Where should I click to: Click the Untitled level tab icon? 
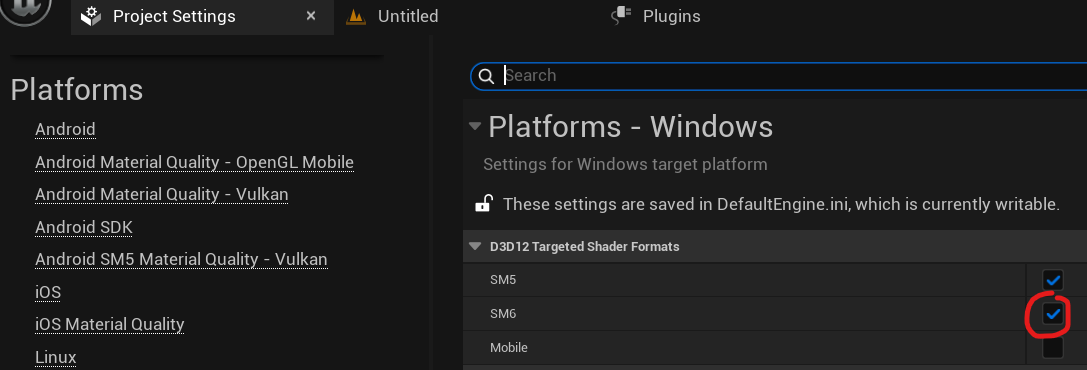coord(356,16)
